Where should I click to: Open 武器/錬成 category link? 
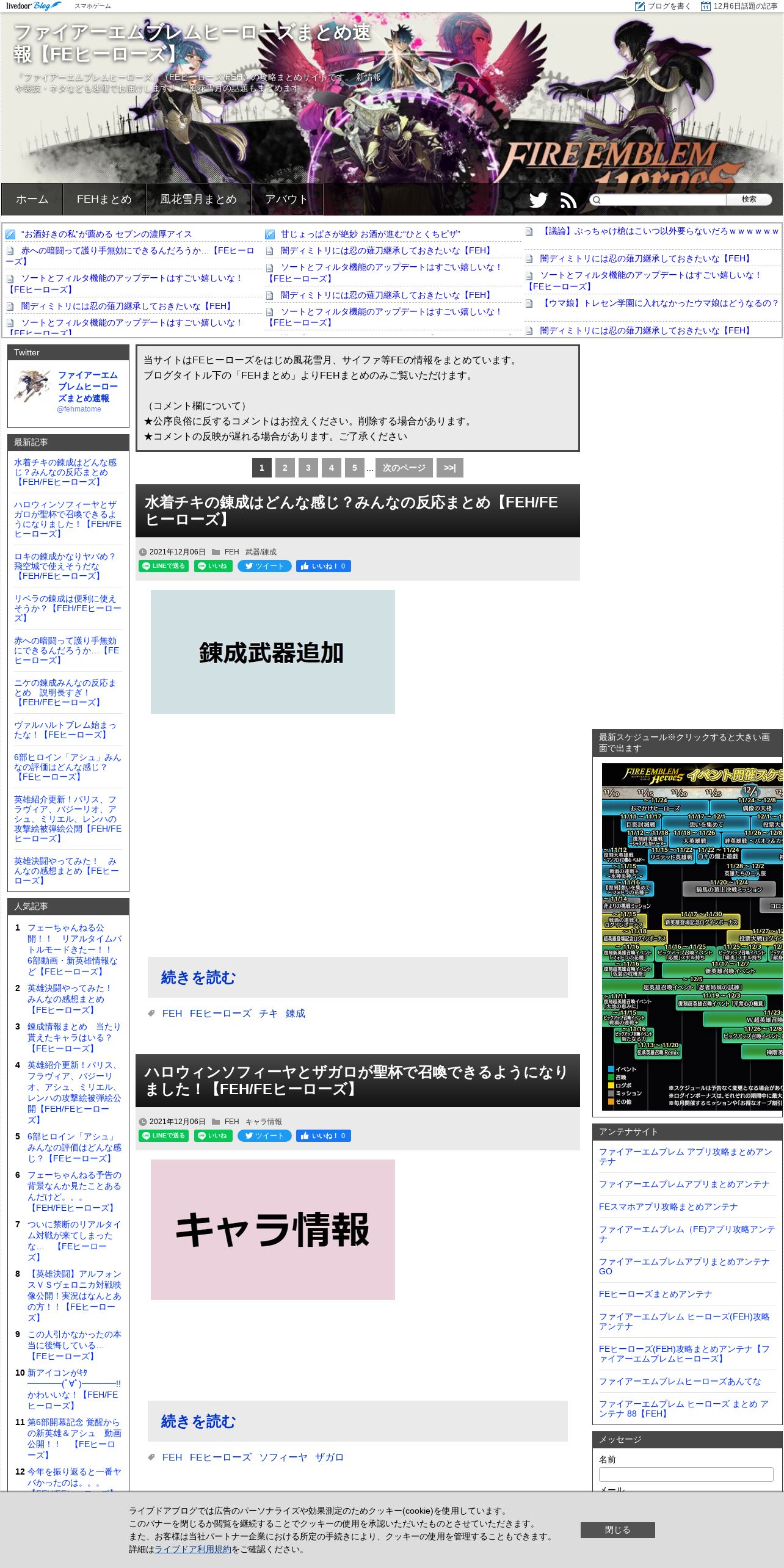coord(261,552)
